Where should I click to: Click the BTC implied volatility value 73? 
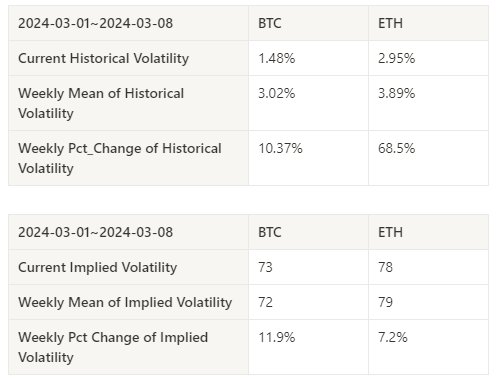pos(265,267)
